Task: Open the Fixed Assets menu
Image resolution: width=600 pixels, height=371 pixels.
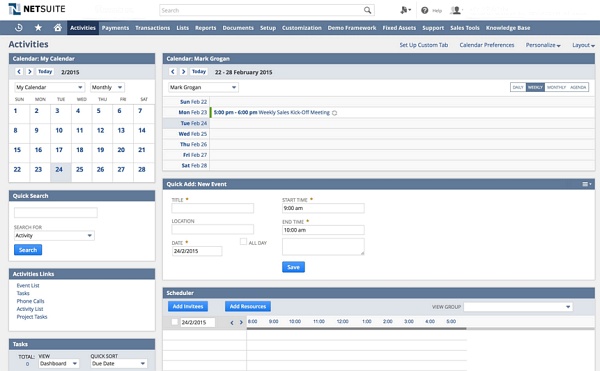Action: tap(399, 28)
